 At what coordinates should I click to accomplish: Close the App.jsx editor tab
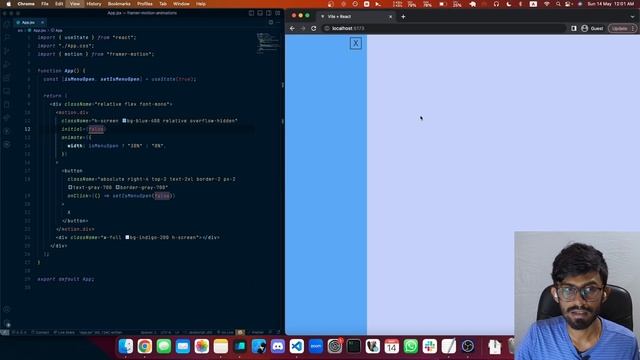point(42,22)
